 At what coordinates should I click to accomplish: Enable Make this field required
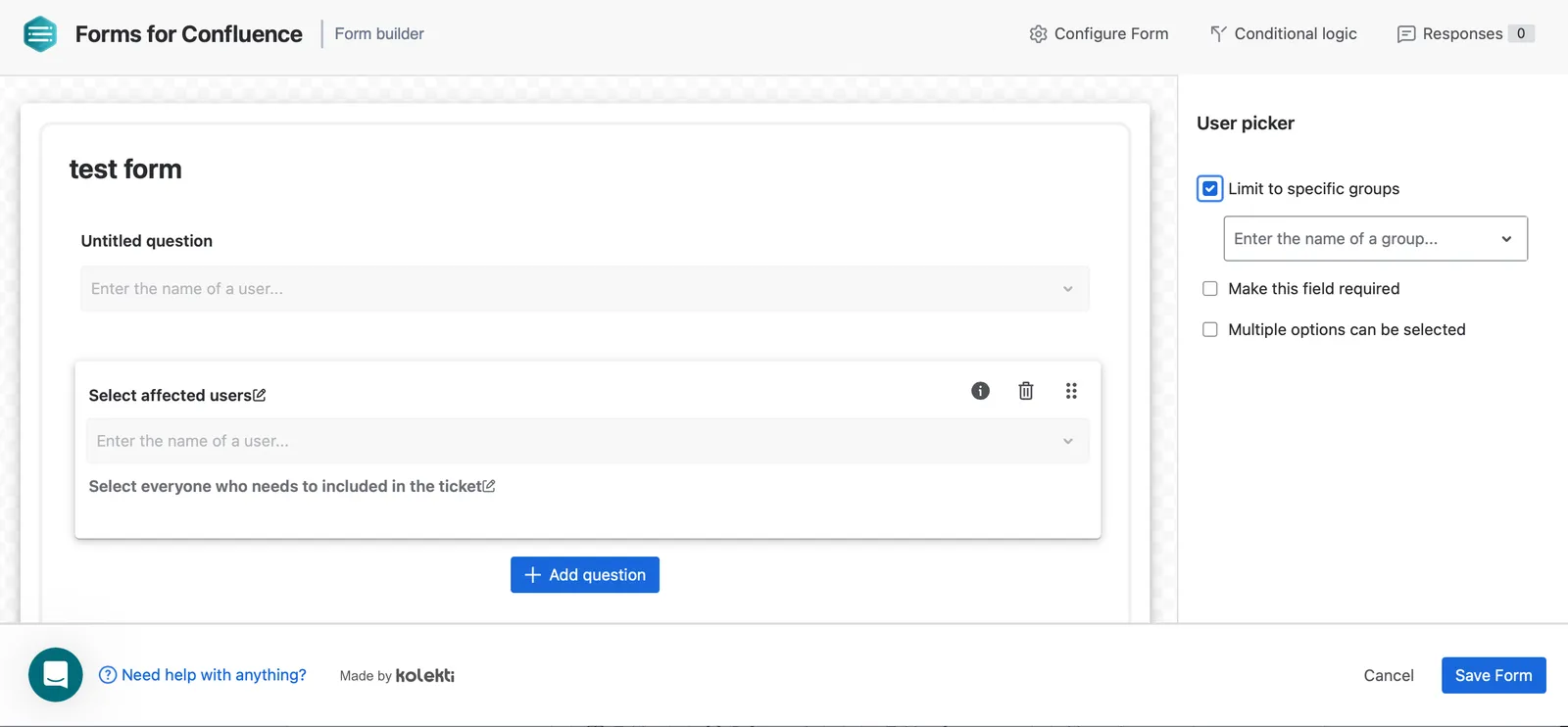[x=1210, y=289]
